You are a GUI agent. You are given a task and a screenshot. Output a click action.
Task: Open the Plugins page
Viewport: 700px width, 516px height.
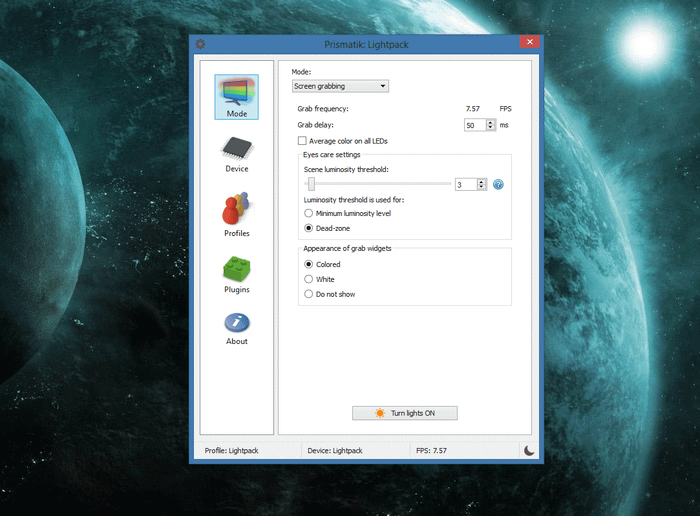[x=237, y=275]
